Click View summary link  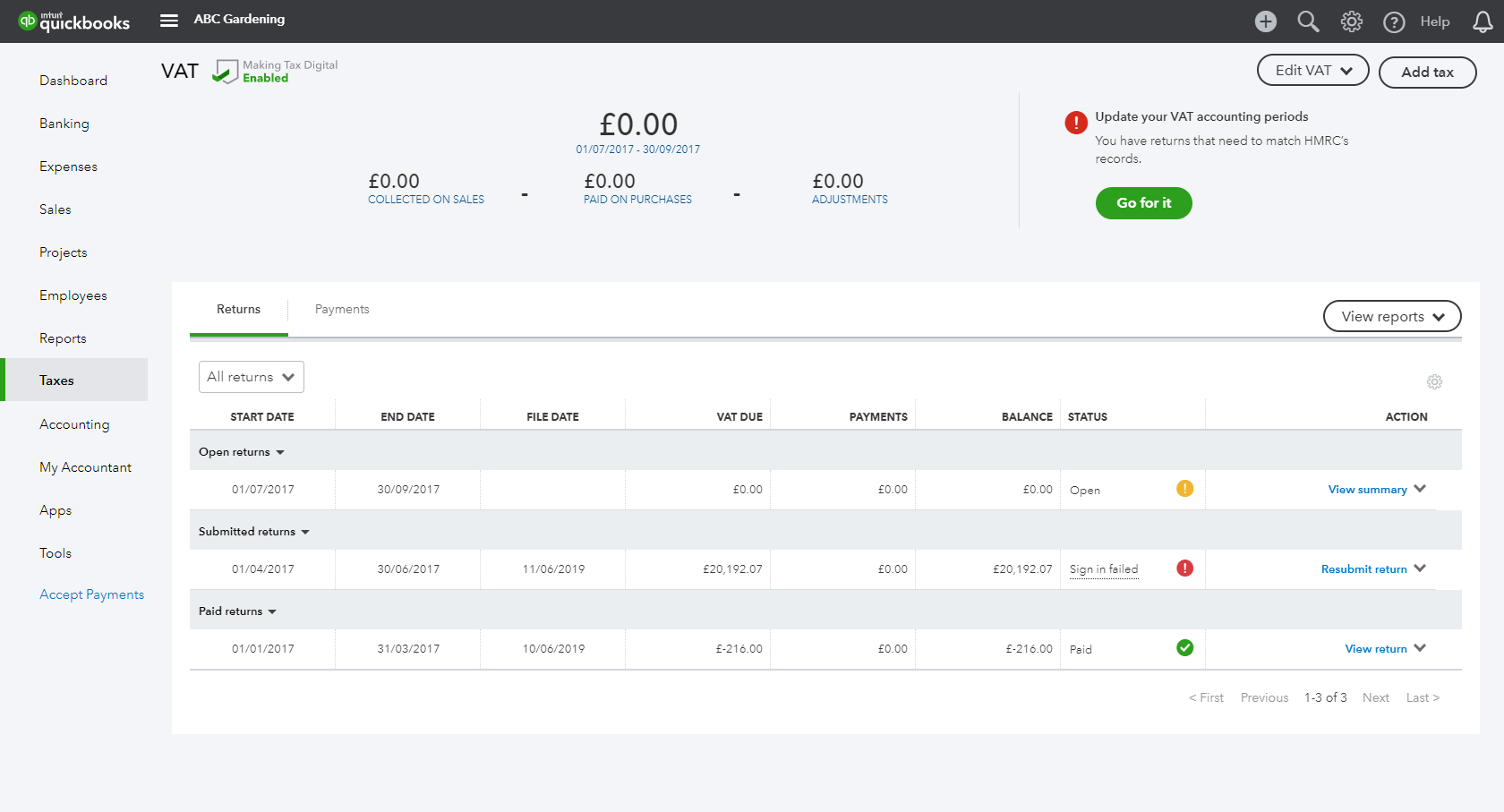(x=1367, y=490)
